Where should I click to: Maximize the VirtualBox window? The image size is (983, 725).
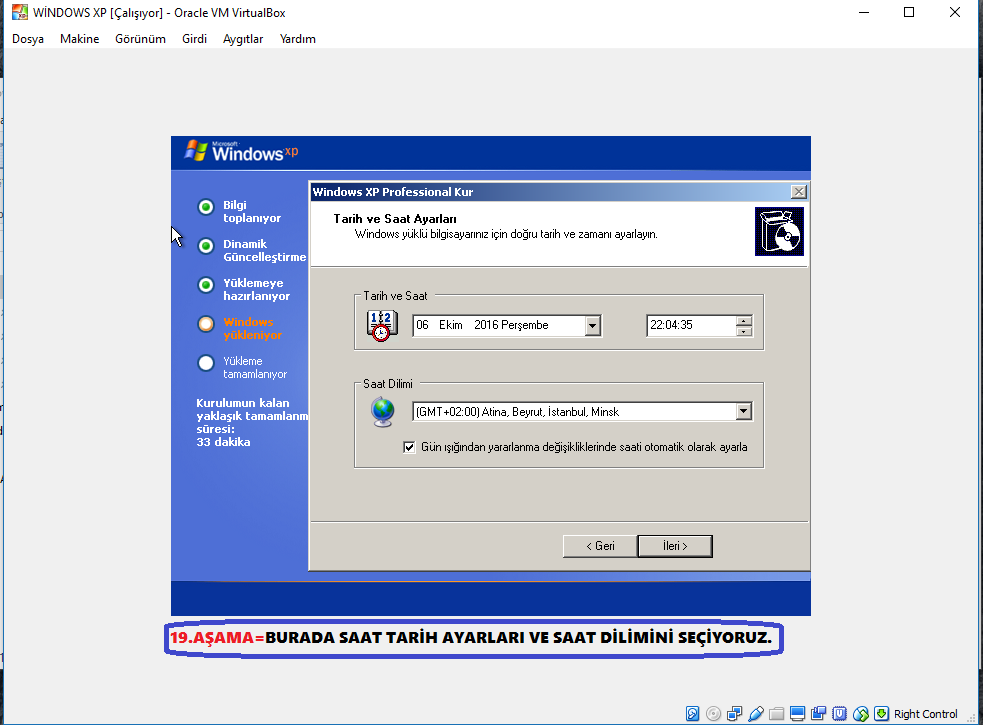tap(909, 12)
